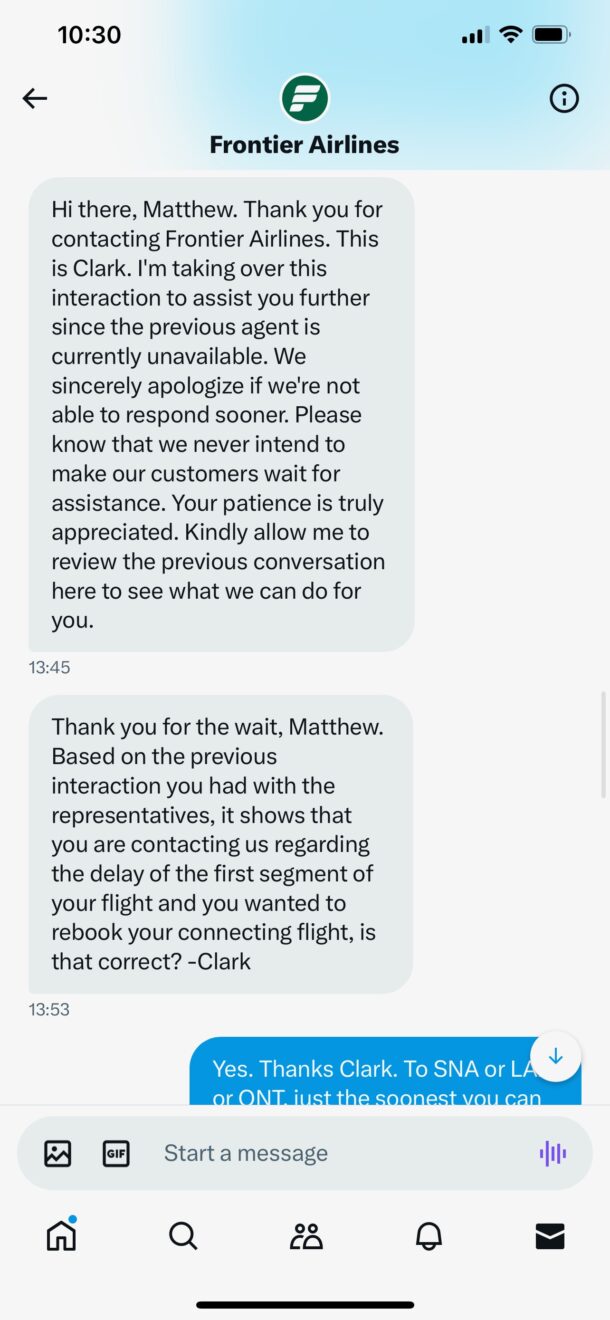Tap the Frontier Airlines profile avatar
Screen dimensions: 610x1320
coord(305,98)
